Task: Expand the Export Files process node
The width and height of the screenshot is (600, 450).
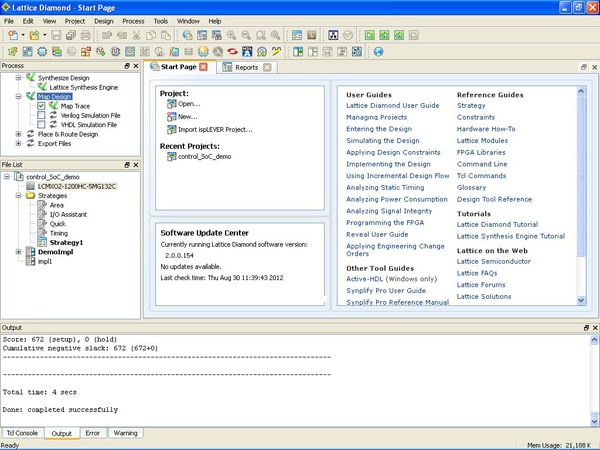Action: [x=18, y=144]
